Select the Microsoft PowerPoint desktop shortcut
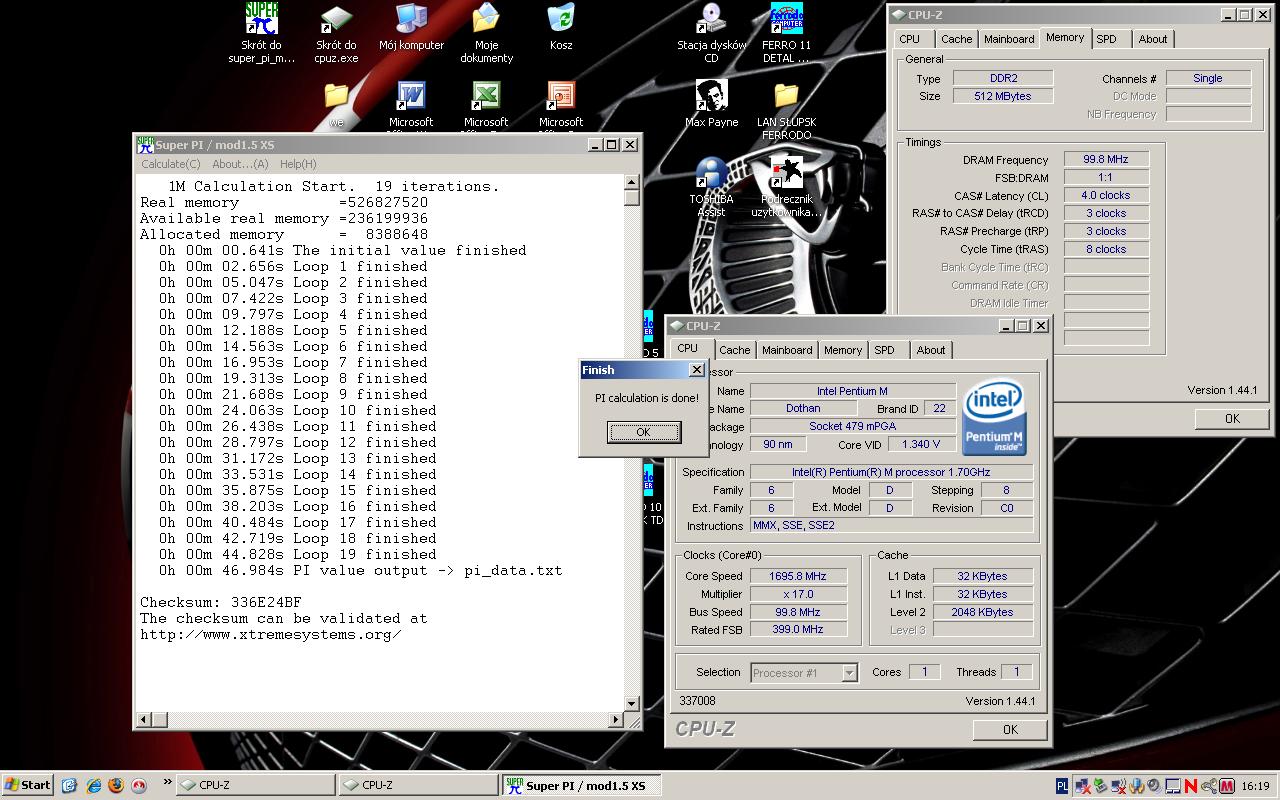 (x=561, y=96)
